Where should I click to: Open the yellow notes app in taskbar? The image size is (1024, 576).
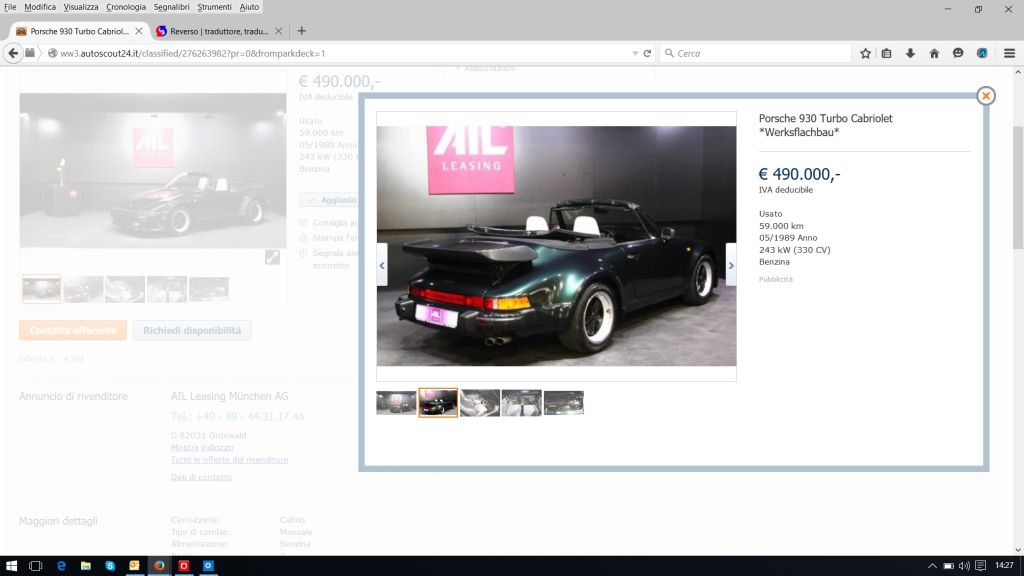(x=135, y=566)
